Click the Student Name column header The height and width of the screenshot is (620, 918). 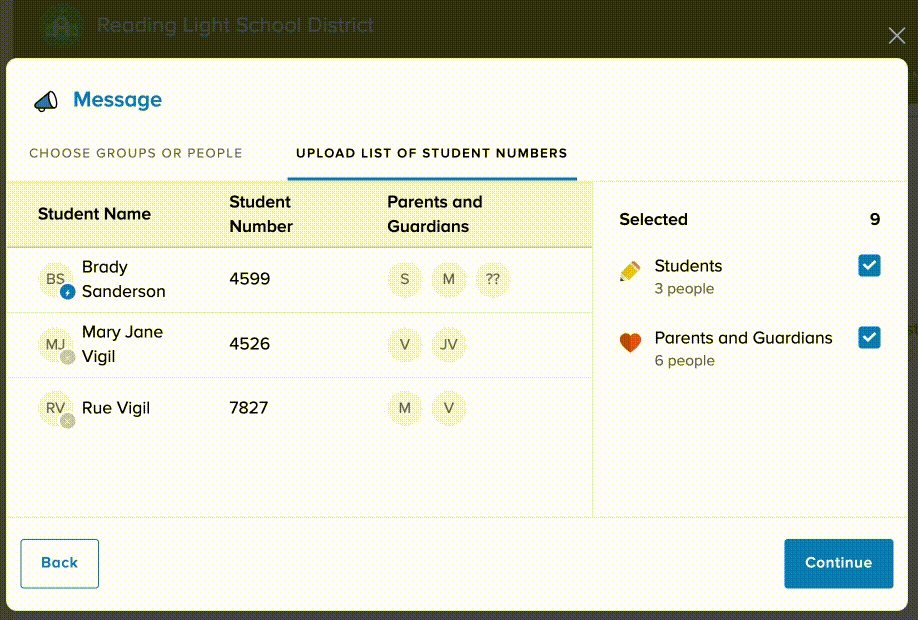tap(94, 214)
